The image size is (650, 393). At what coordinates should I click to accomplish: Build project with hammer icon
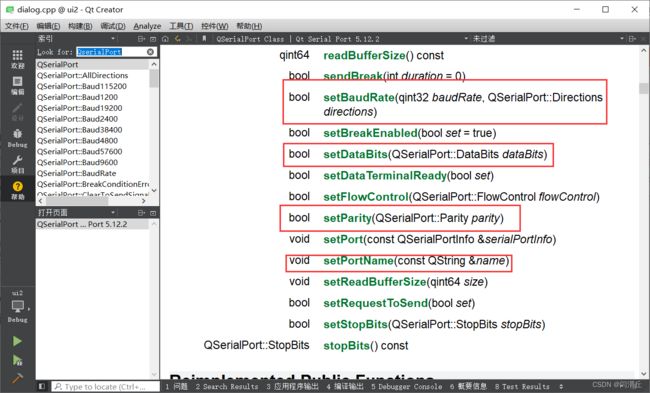point(17,378)
